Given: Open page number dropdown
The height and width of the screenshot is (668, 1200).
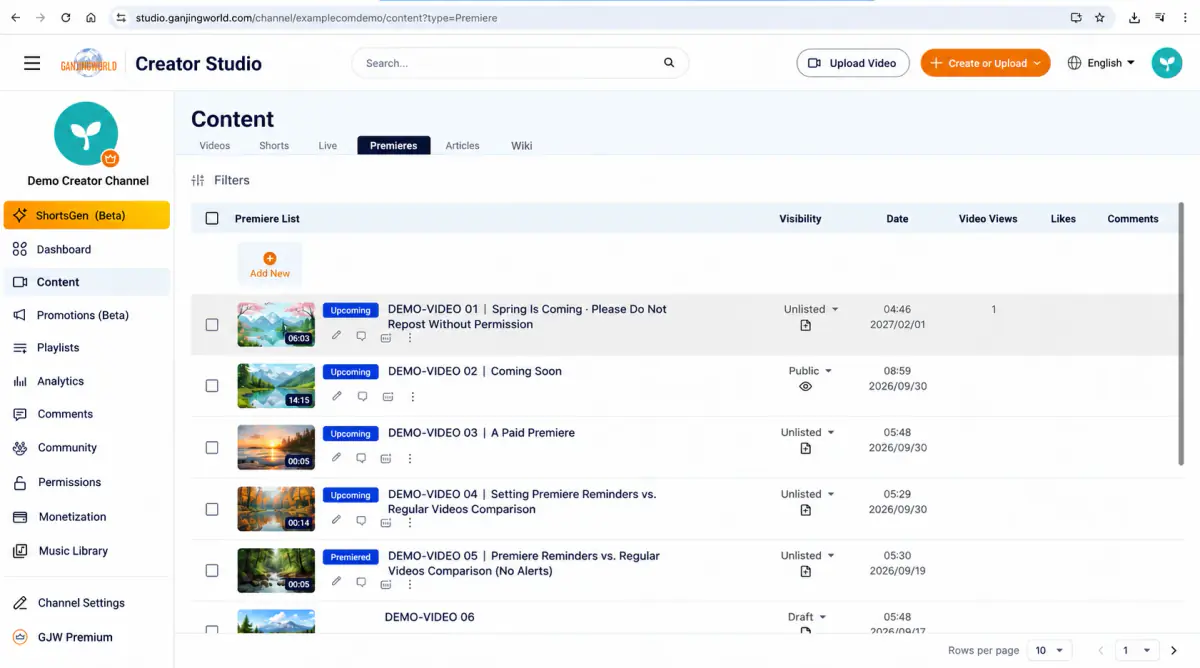Looking at the screenshot, I should [1138, 650].
